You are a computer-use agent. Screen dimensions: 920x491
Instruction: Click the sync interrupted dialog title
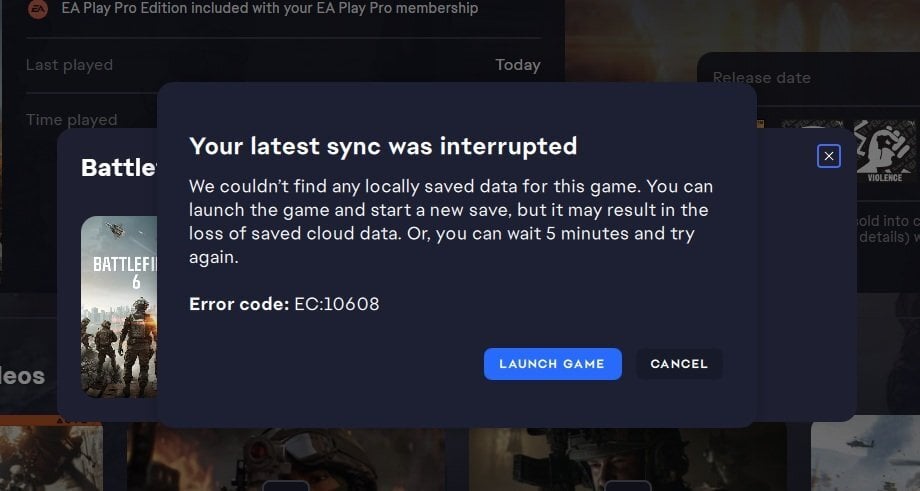point(383,146)
